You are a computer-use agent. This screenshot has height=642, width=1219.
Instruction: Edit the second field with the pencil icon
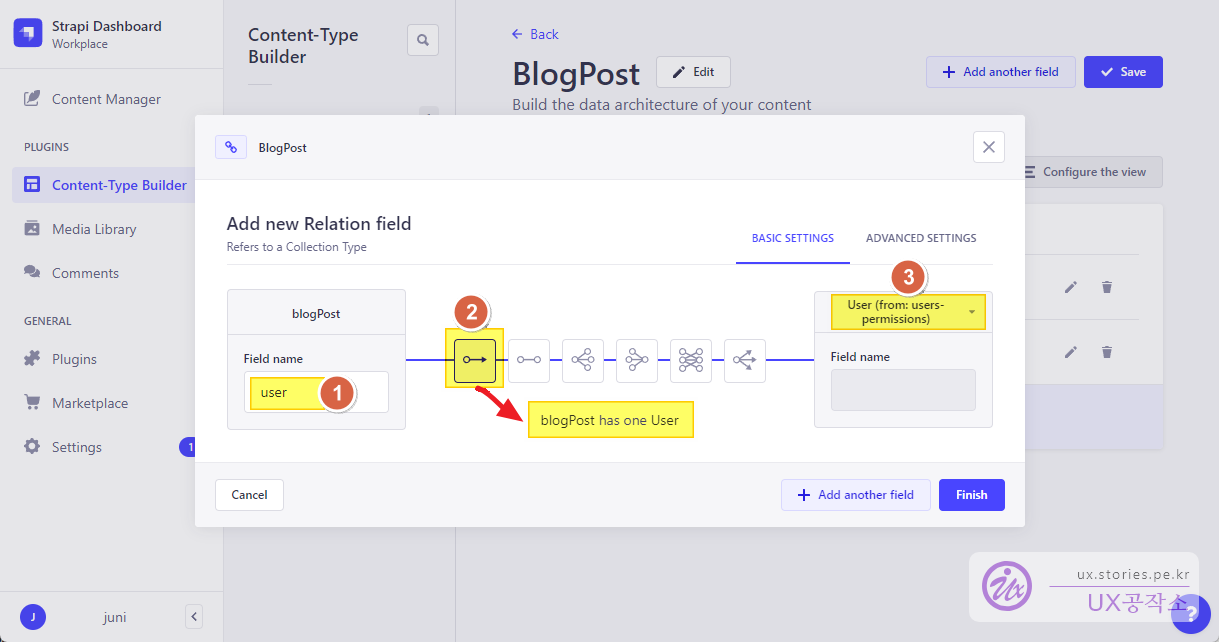[1071, 352]
